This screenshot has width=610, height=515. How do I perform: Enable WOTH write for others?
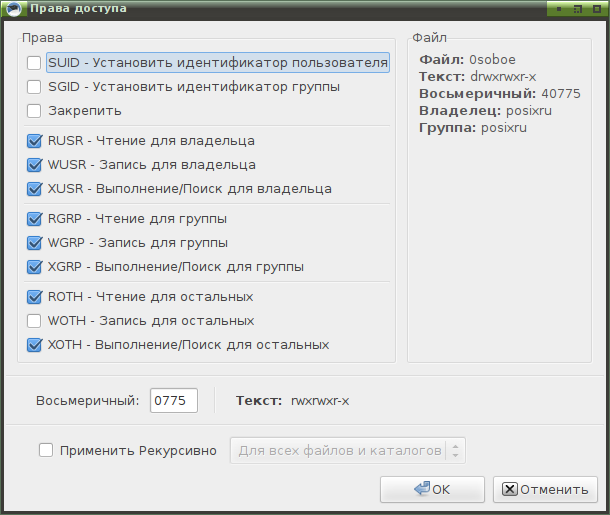(x=34, y=321)
